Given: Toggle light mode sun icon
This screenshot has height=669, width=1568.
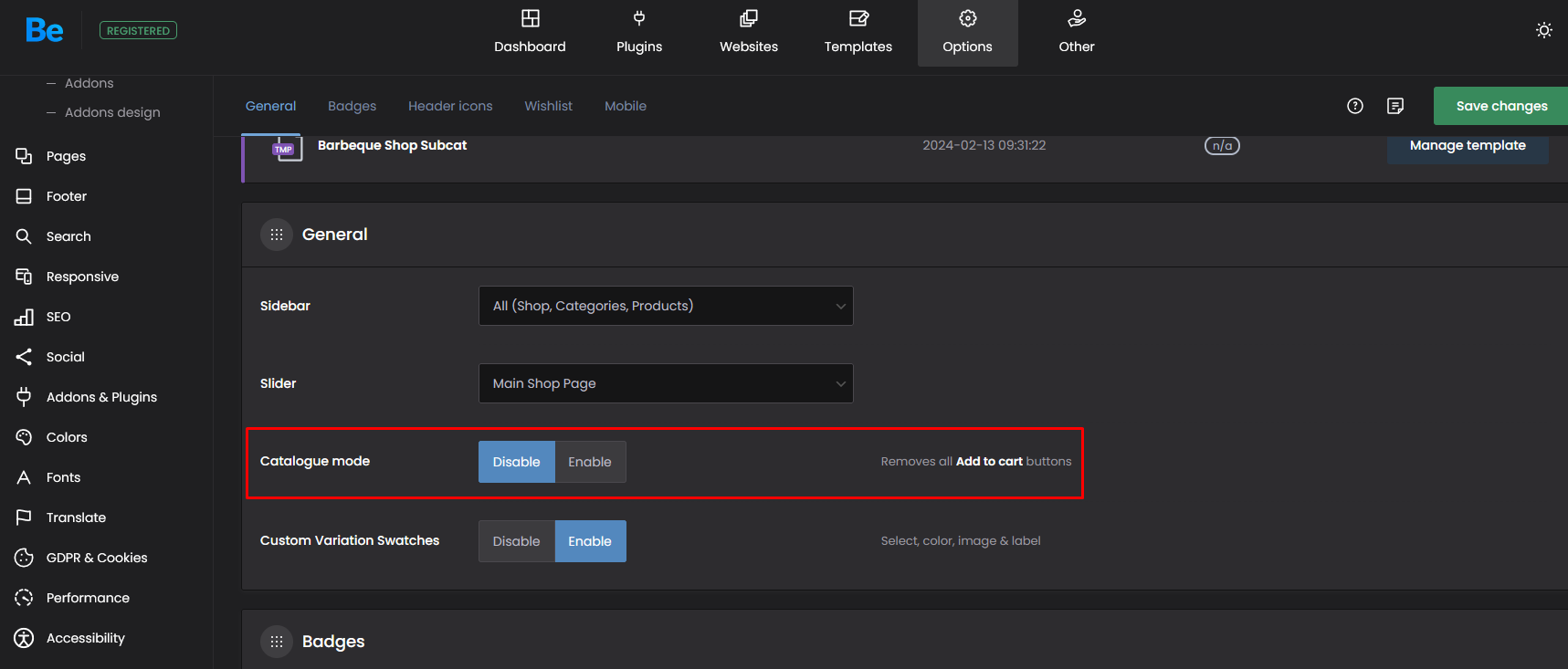Looking at the screenshot, I should point(1544,30).
